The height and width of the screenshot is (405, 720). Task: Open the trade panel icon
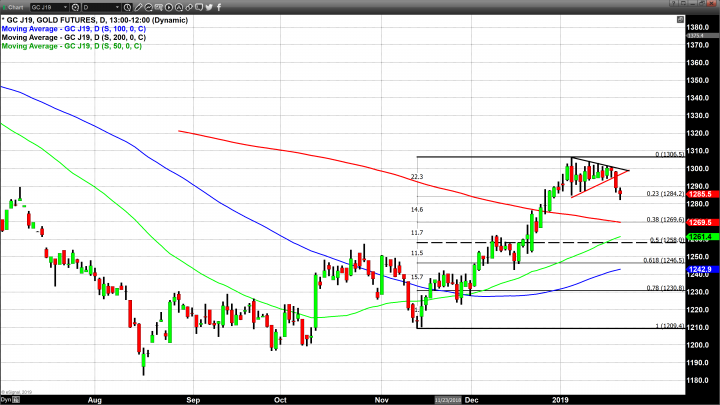pos(159,7)
